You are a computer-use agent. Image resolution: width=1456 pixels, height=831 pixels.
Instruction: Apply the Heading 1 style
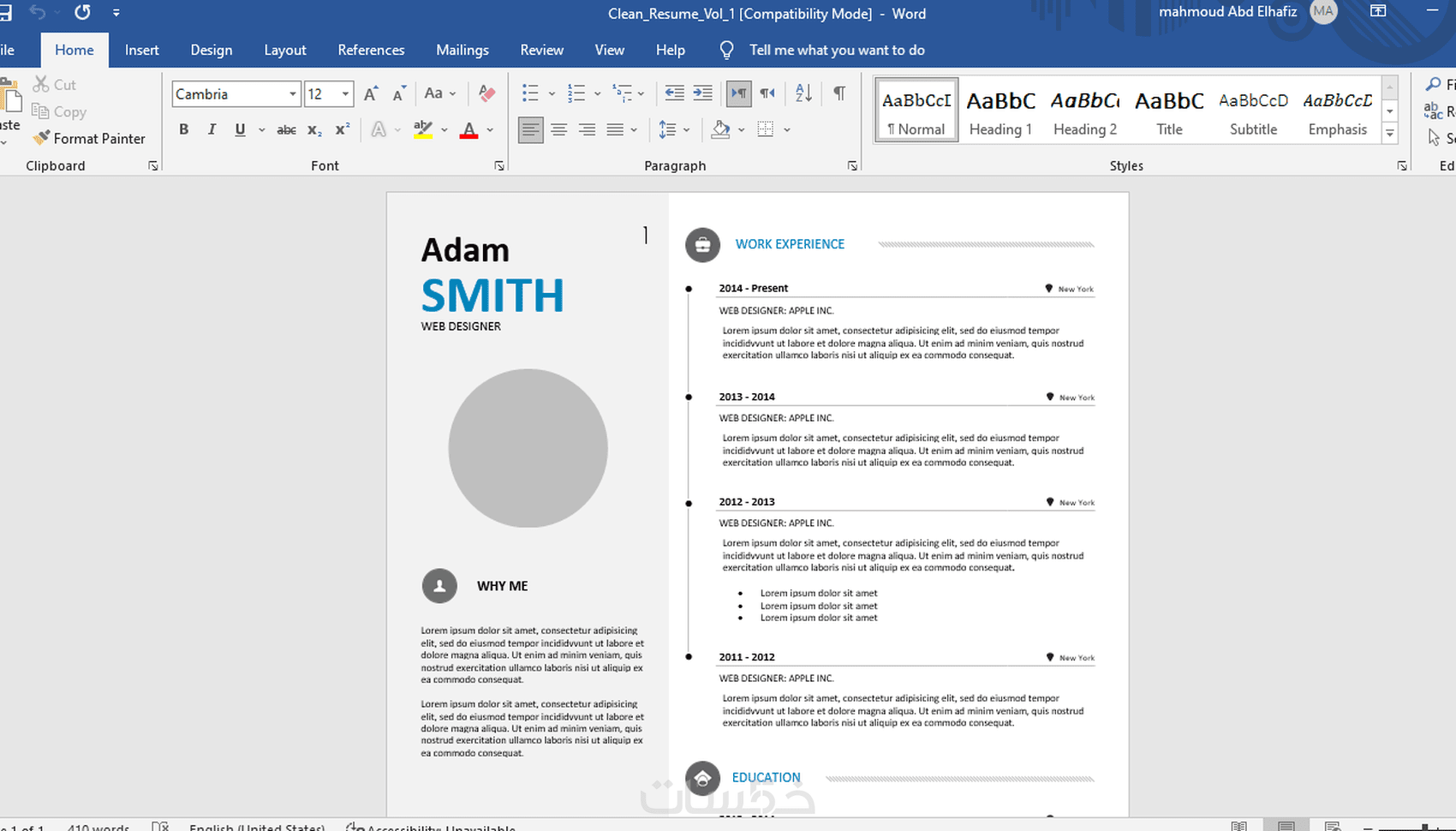click(1000, 111)
